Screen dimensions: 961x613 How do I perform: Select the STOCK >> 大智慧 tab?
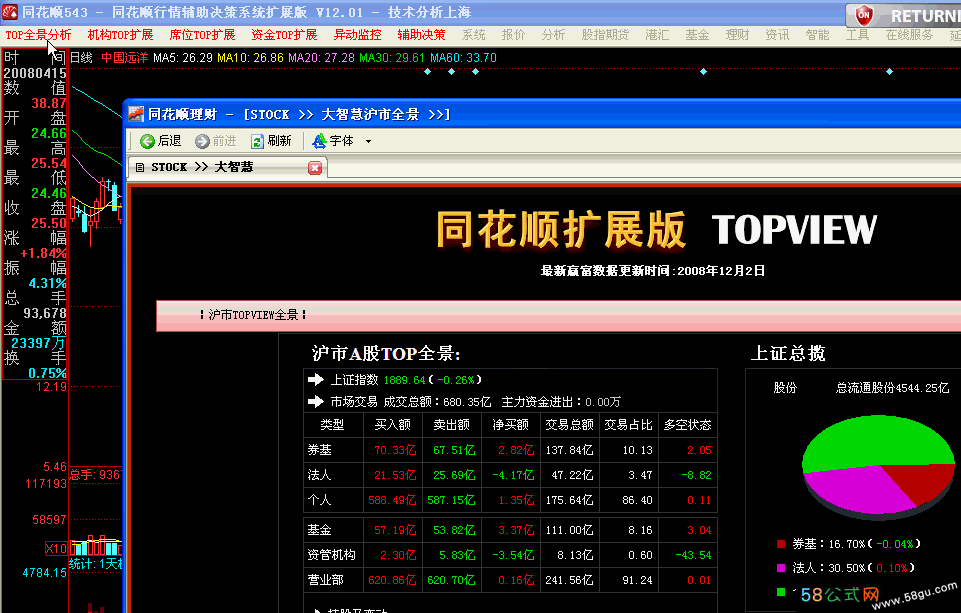227,167
